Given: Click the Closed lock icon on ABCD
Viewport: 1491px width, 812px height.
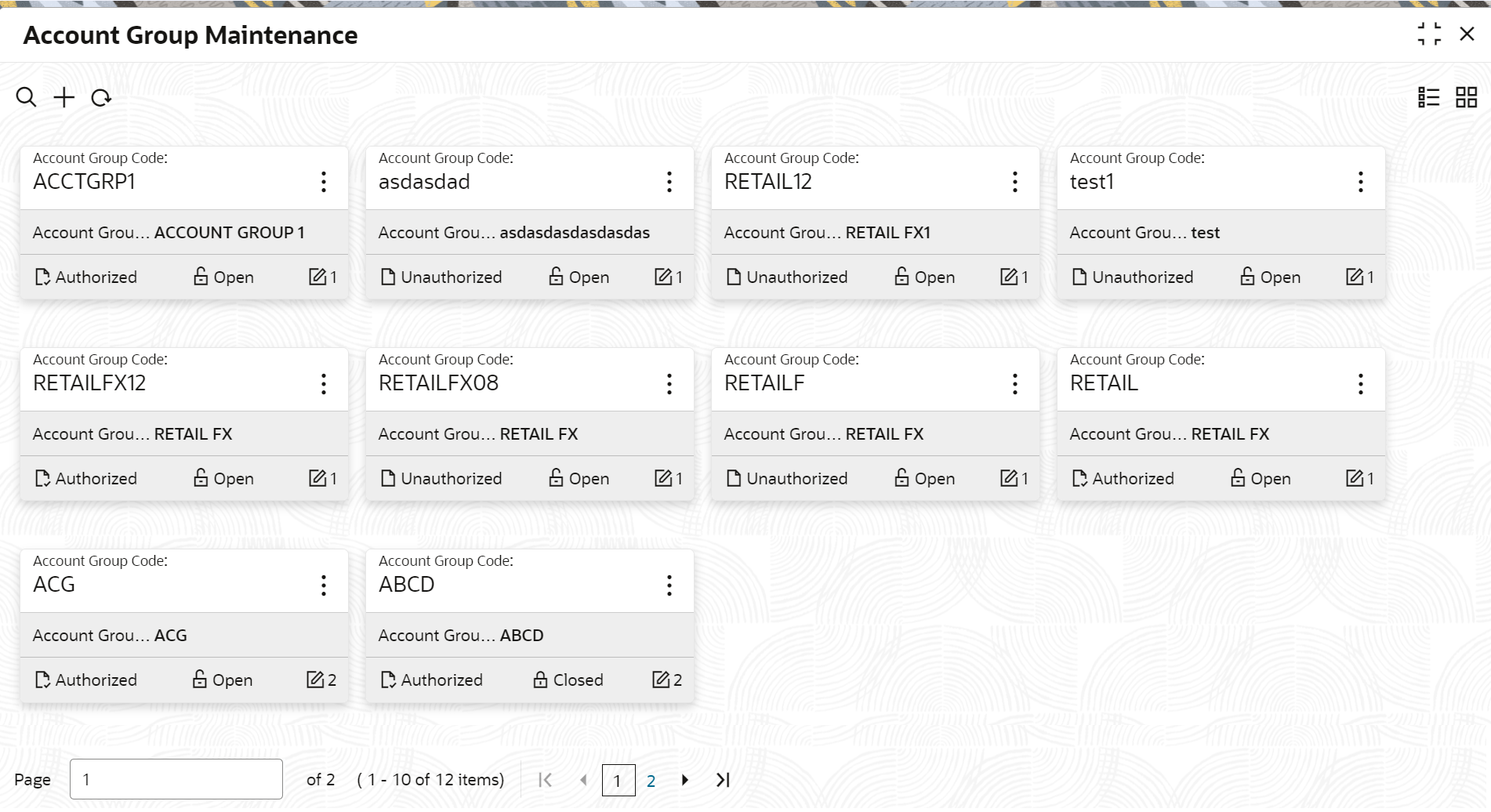Looking at the screenshot, I should (x=540, y=680).
